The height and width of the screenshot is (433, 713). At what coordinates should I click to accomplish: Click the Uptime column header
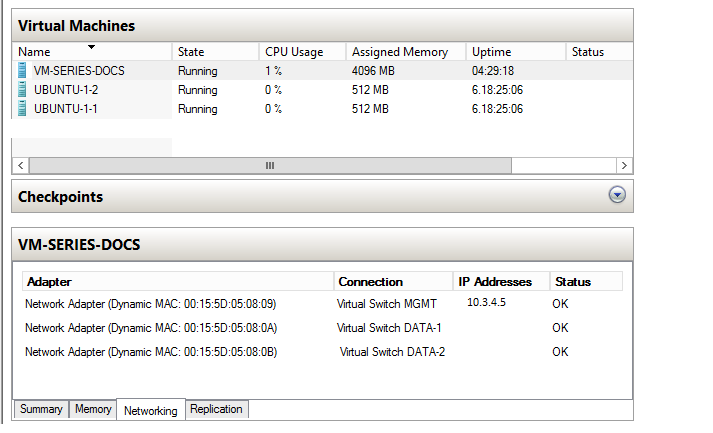(491, 52)
